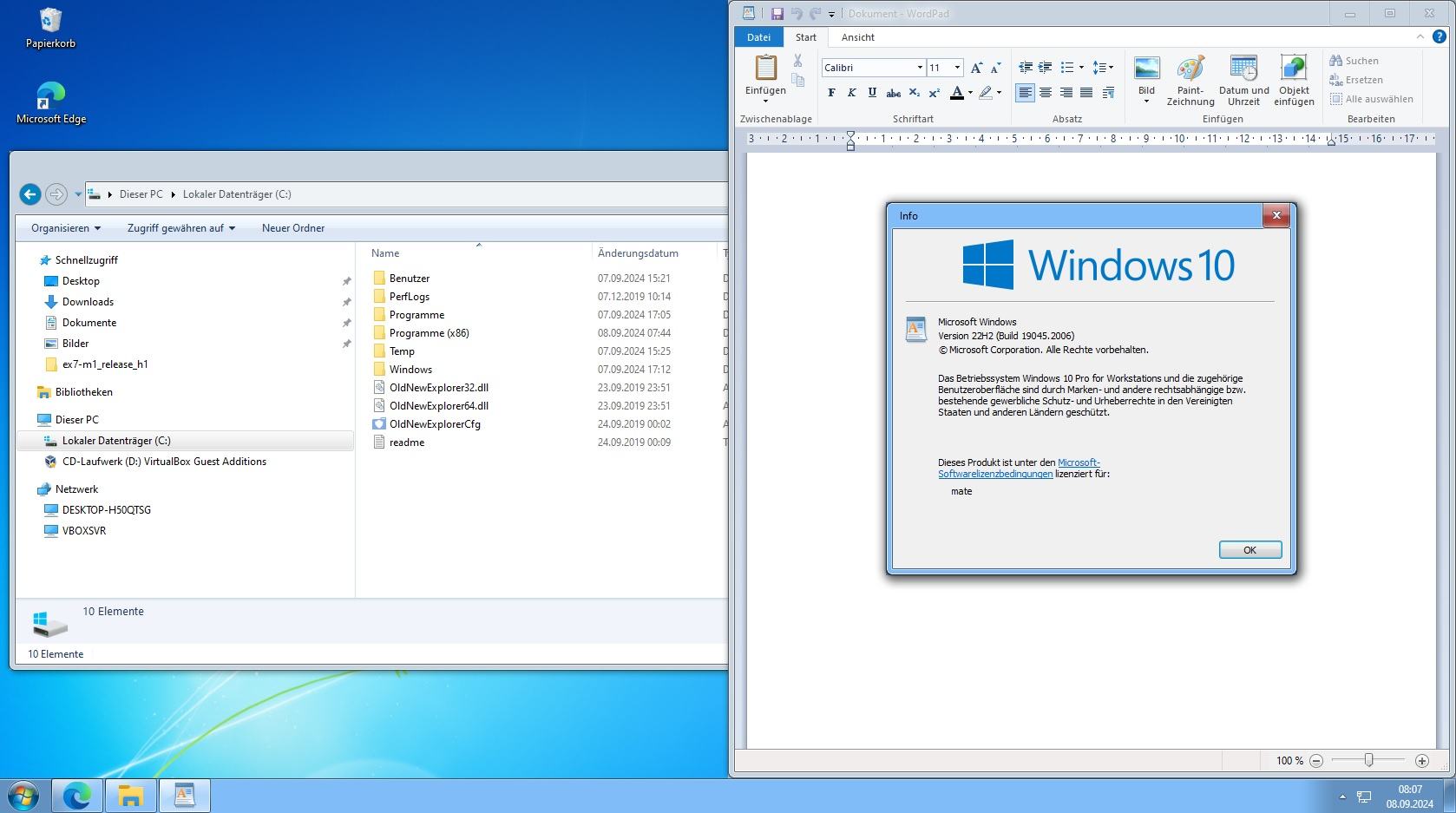This screenshot has width=1456, height=813.
Task: Open the highlight color dropdown arrow
Action: pyautogui.click(x=999, y=93)
